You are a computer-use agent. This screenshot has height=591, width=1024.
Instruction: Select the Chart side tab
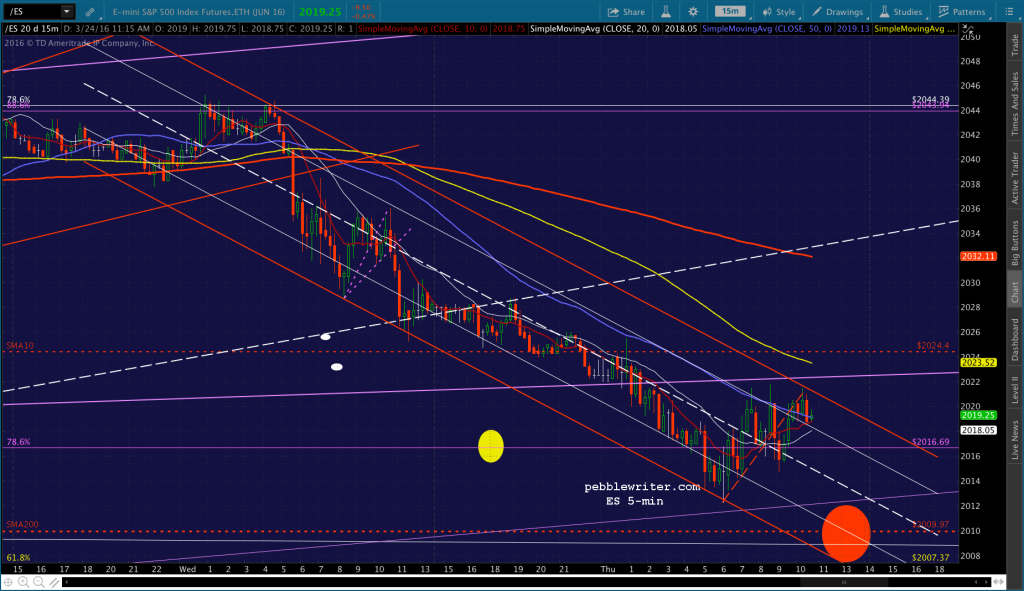click(x=1015, y=293)
